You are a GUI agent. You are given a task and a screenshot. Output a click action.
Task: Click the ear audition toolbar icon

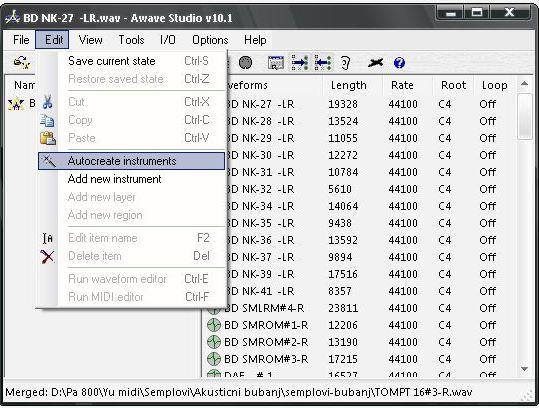tap(345, 63)
